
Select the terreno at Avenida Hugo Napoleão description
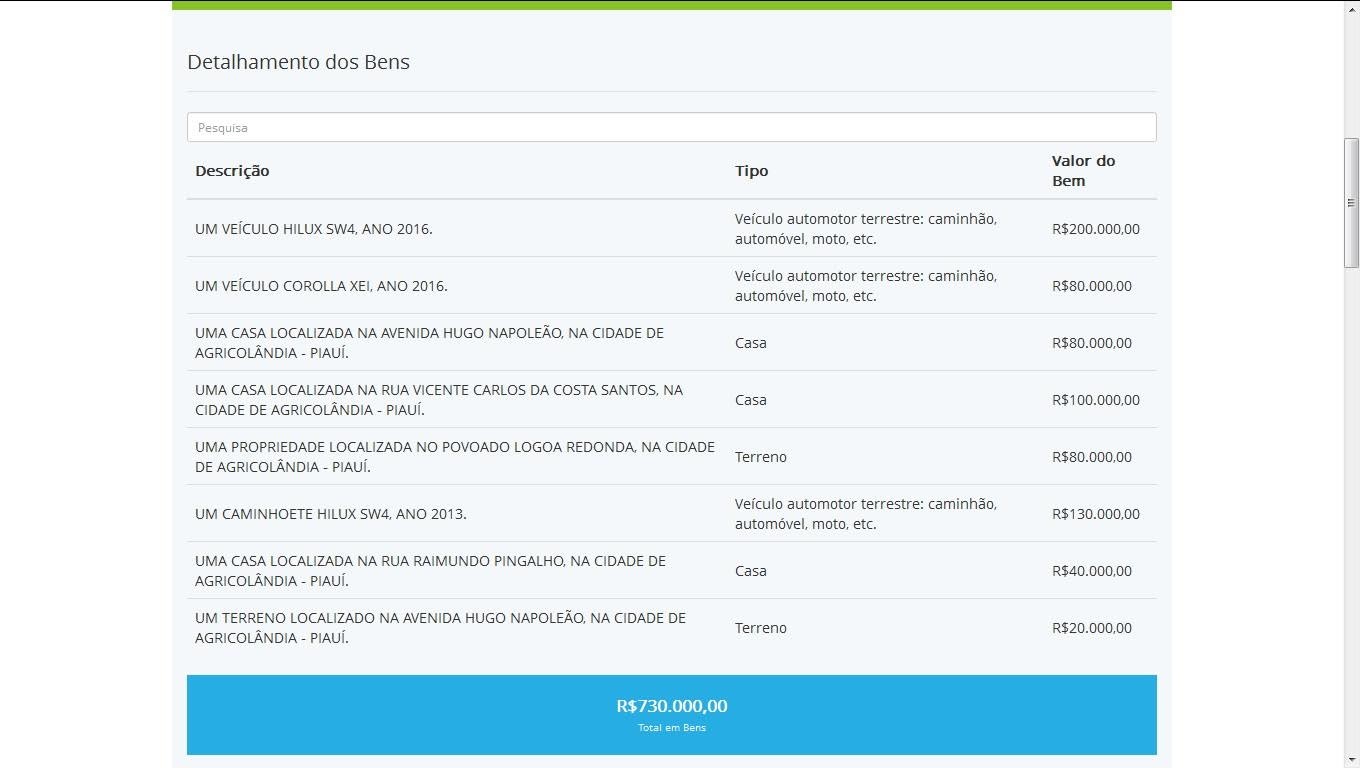(440, 628)
